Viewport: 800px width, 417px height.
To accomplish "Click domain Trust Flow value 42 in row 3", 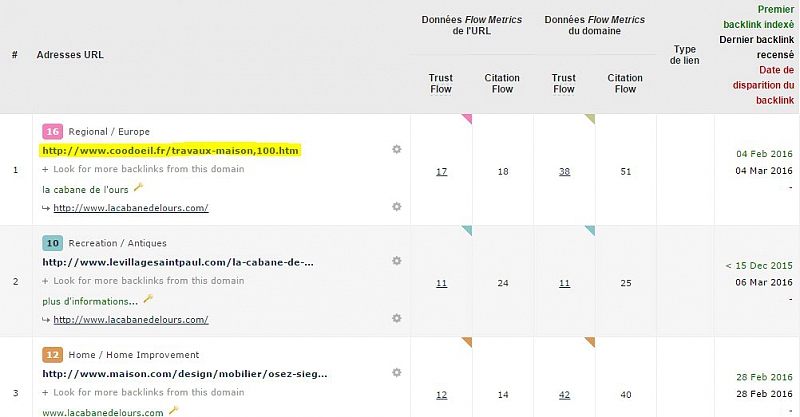I will click(x=564, y=394).
